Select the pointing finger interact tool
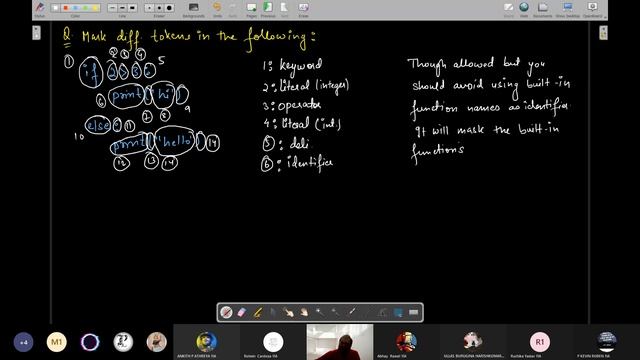Screen dimensions: 640x360 click(289, 313)
